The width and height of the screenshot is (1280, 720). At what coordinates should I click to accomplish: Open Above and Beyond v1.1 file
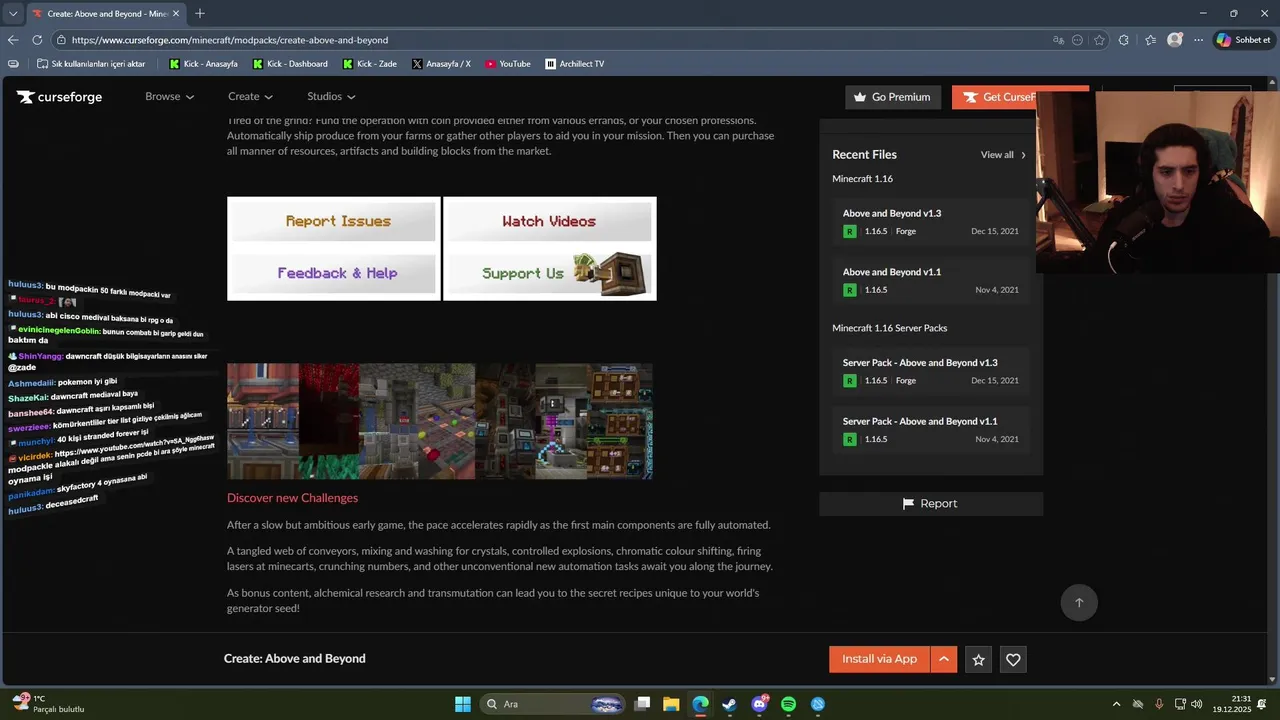892,272
